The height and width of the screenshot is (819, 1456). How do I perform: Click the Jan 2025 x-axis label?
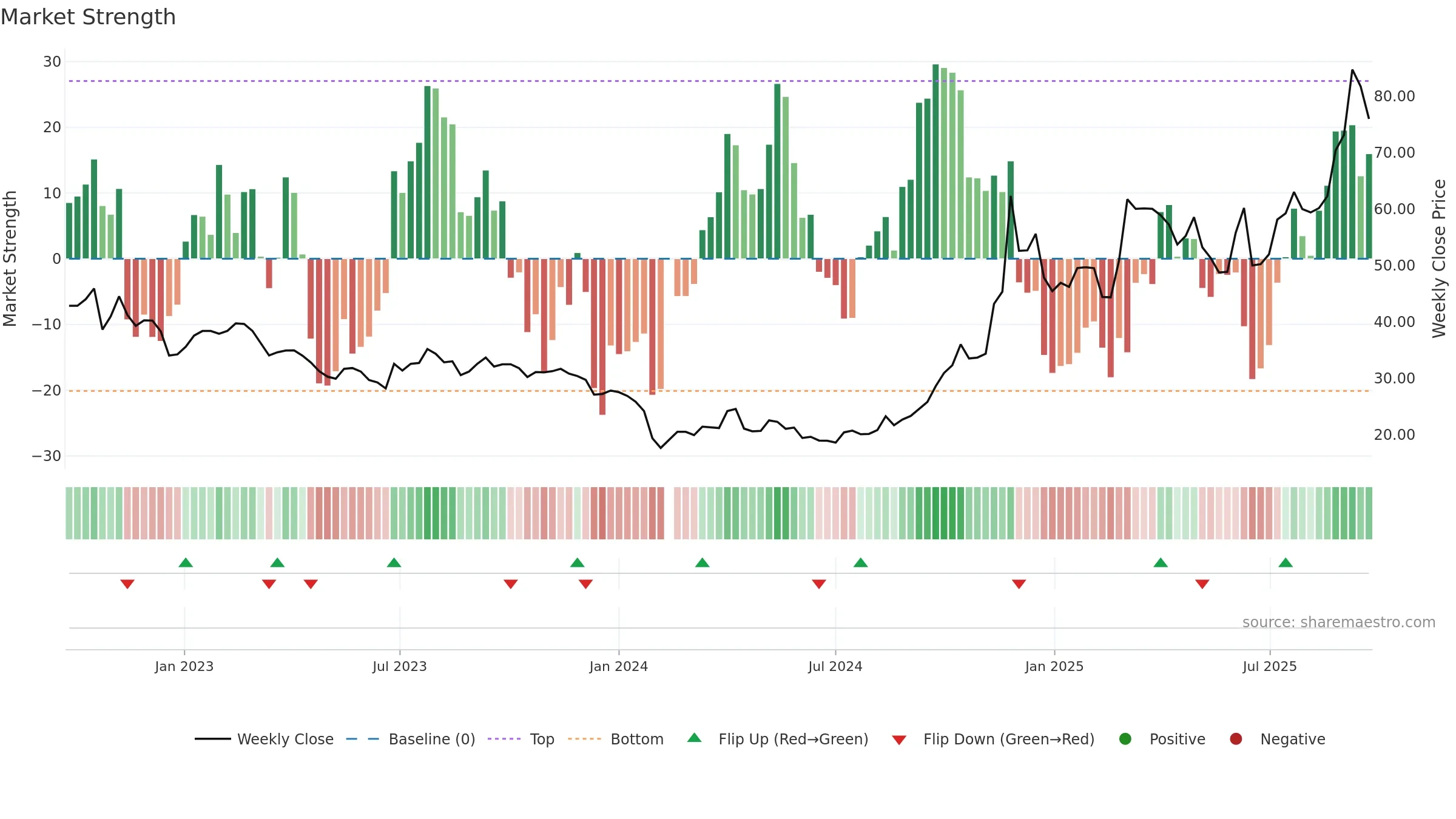pyautogui.click(x=1054, y=667)
